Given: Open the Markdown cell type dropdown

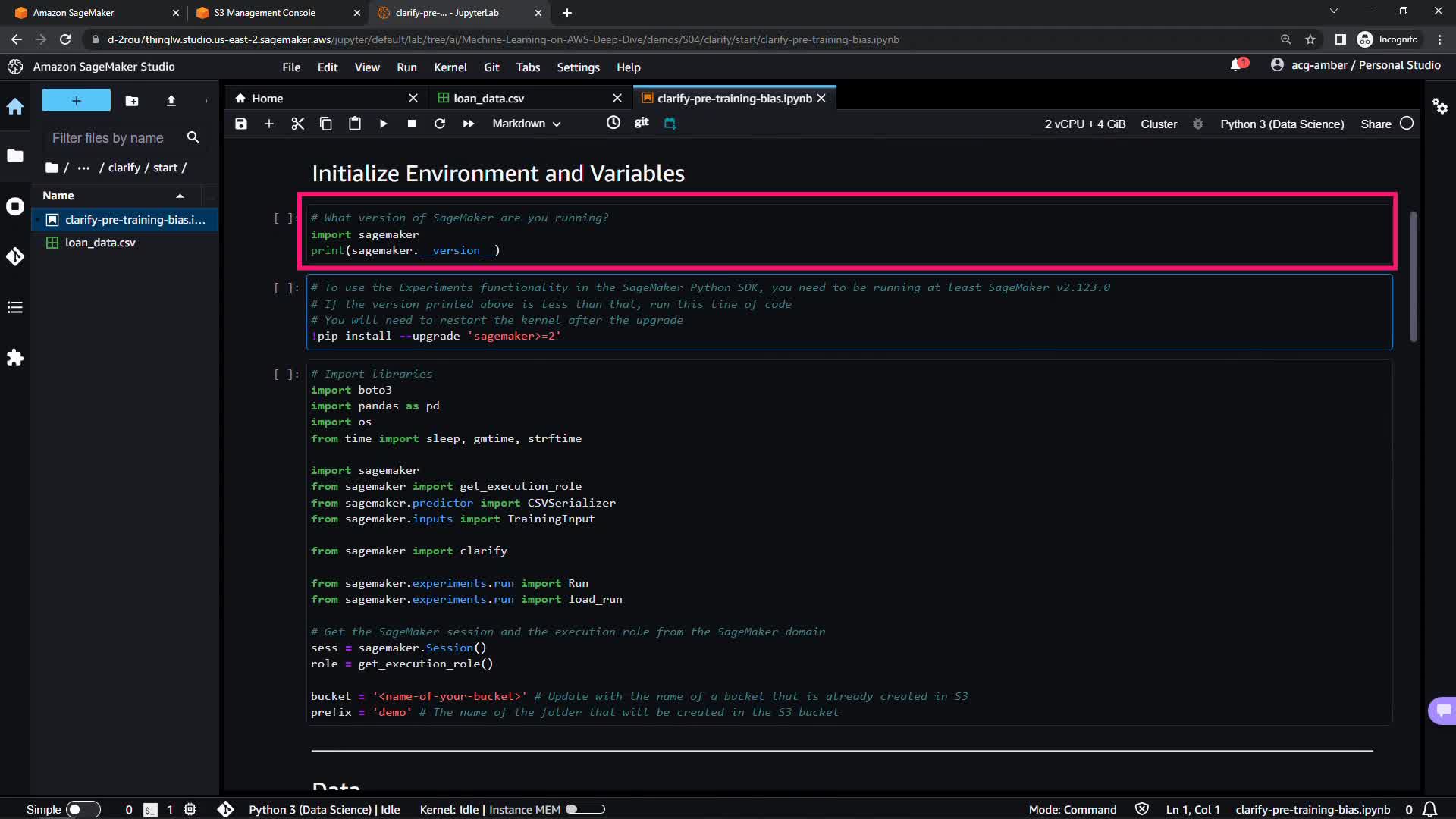Looking at the screenshot, I should coord(526,124).
